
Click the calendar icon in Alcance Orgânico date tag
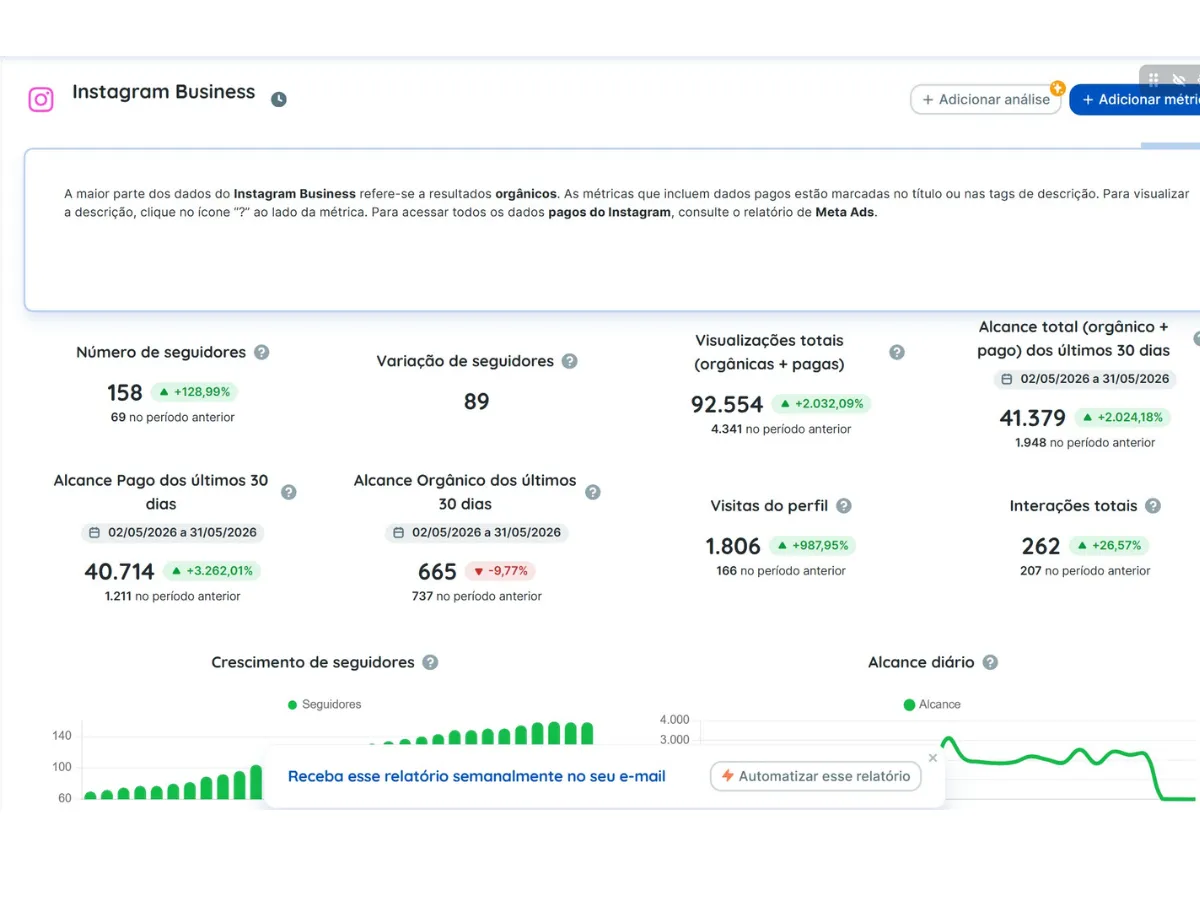[399, 533]
